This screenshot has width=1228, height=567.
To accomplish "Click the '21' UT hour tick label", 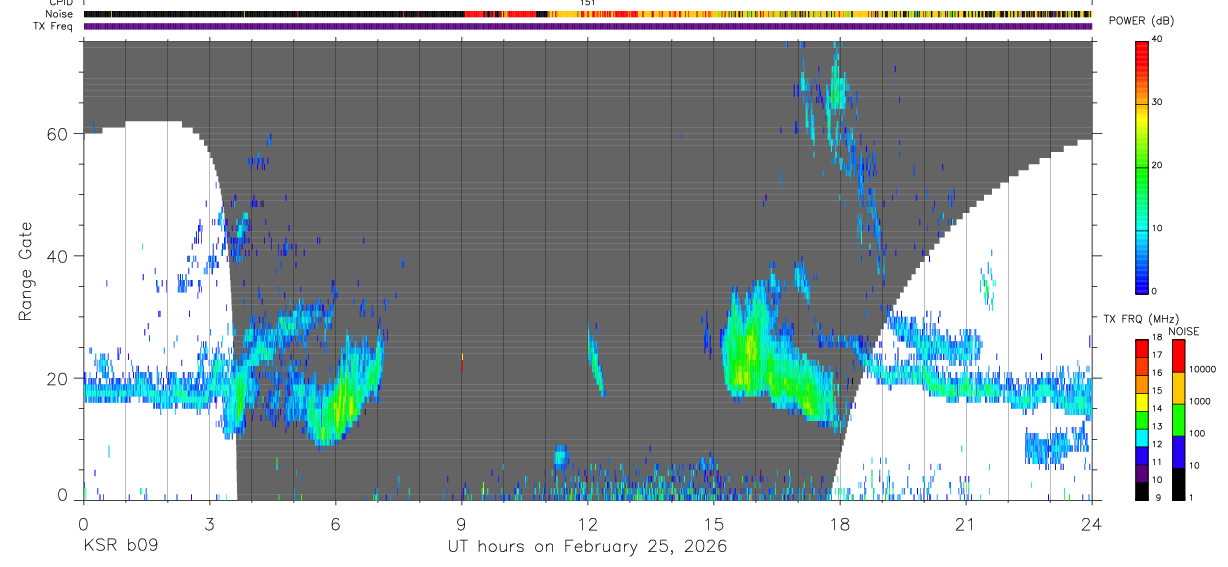I will pyautogui.click(x=965, y=525).
